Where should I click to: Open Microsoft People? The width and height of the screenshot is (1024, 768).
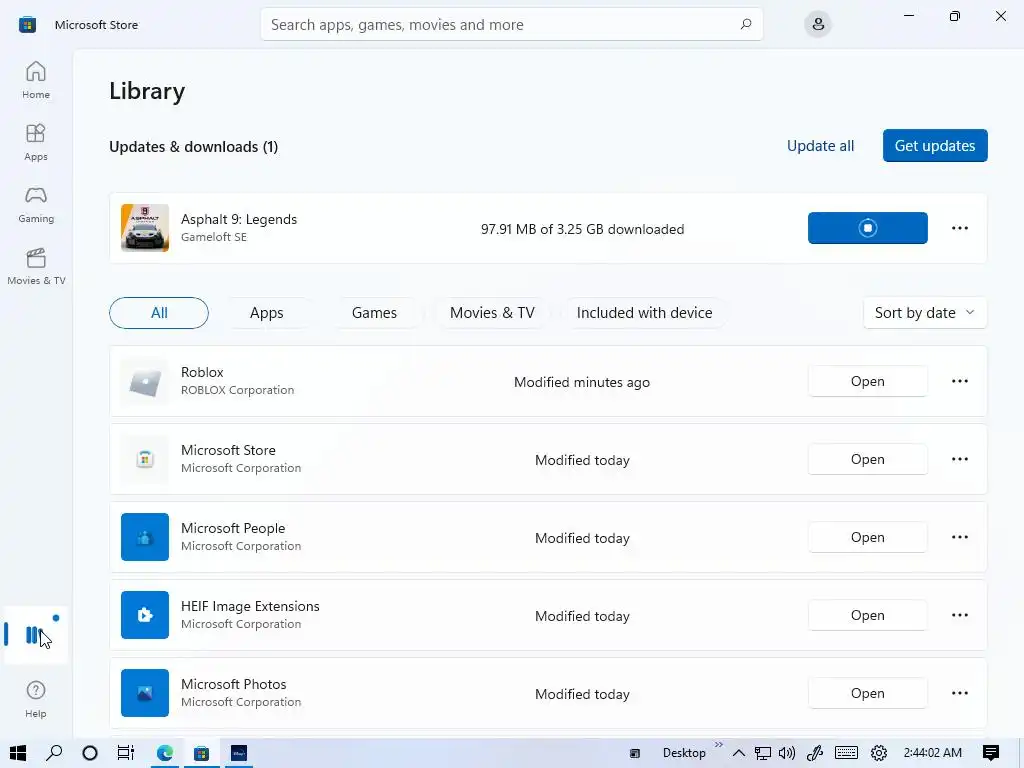867,537
